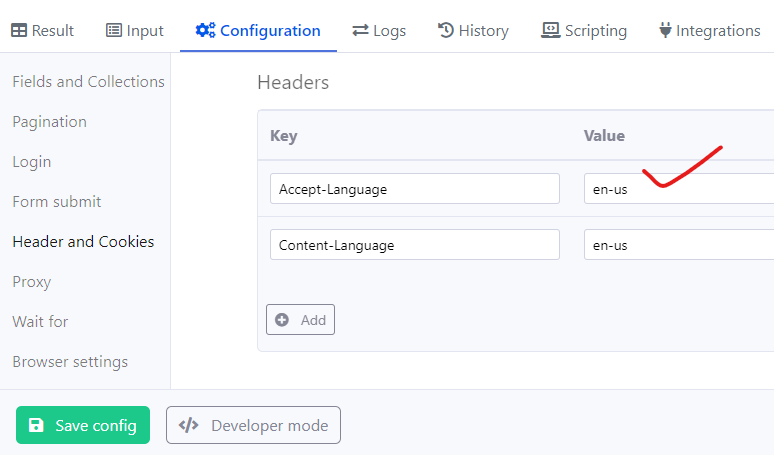Click the Configuration gears icon
The width and height of the screenshot is (774, 455).
pos(205,30)
